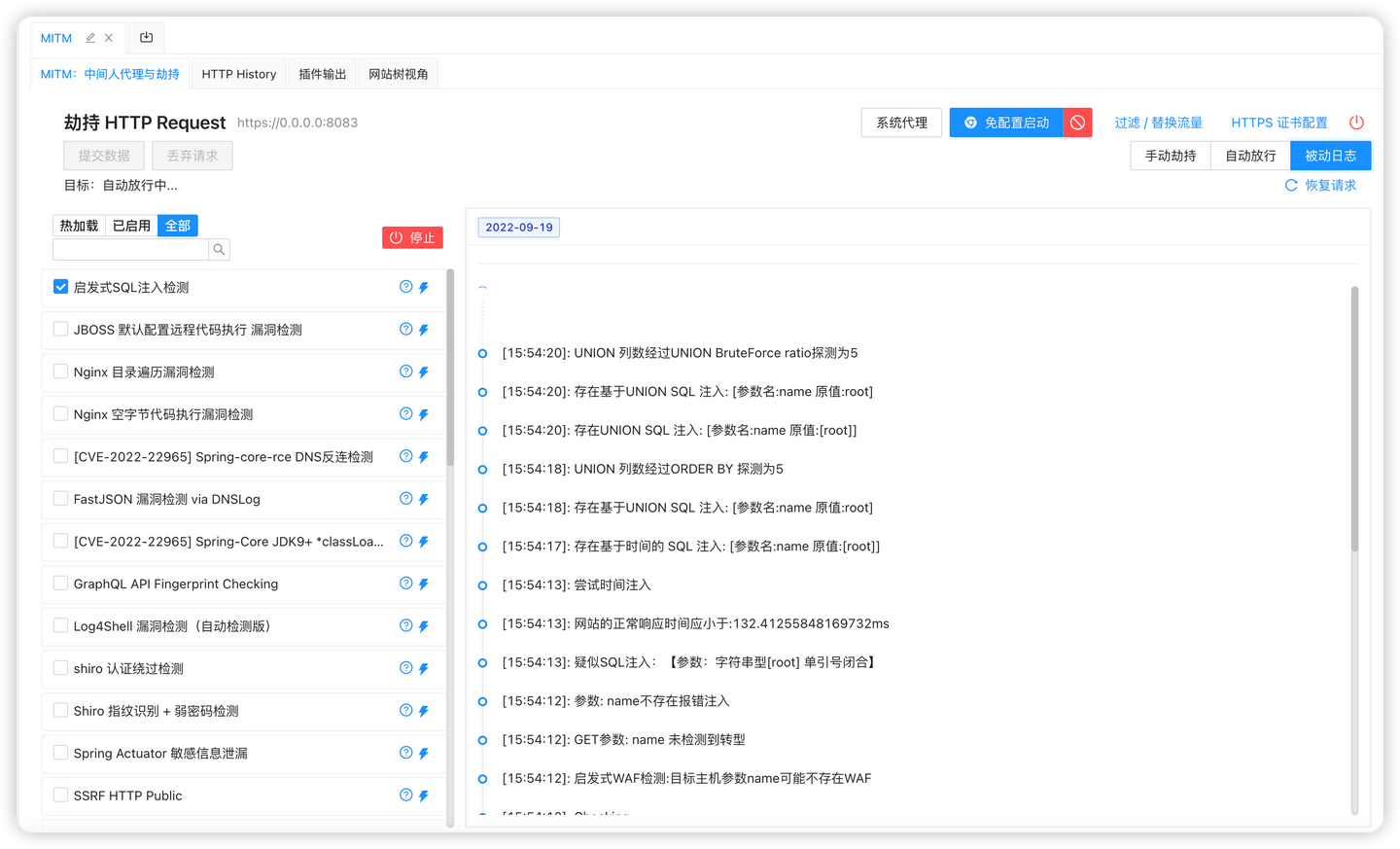Open help for Spring-core-rce DNS反连检测

pos(406,456)
